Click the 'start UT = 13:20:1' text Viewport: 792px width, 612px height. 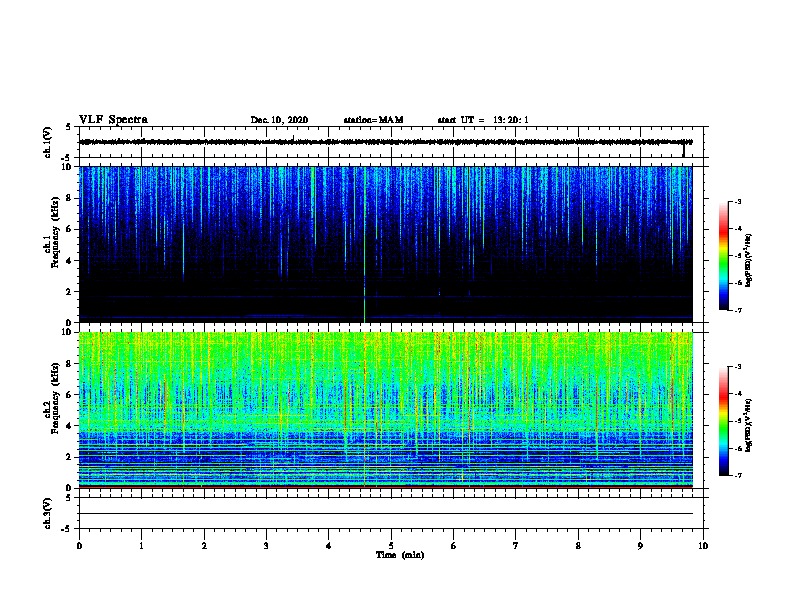tap(483, 120)
